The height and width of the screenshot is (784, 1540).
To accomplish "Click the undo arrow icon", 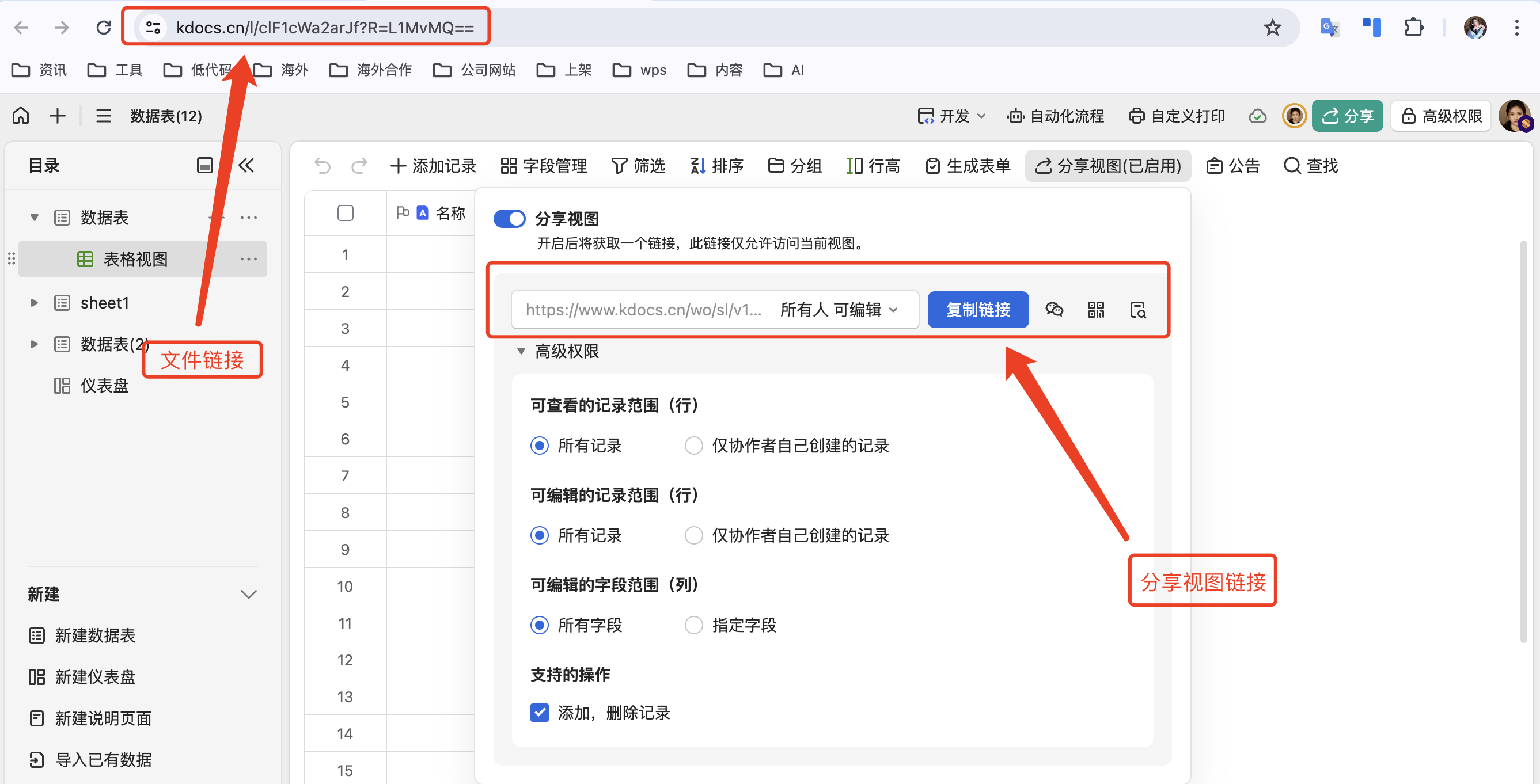I will point(323,166).
